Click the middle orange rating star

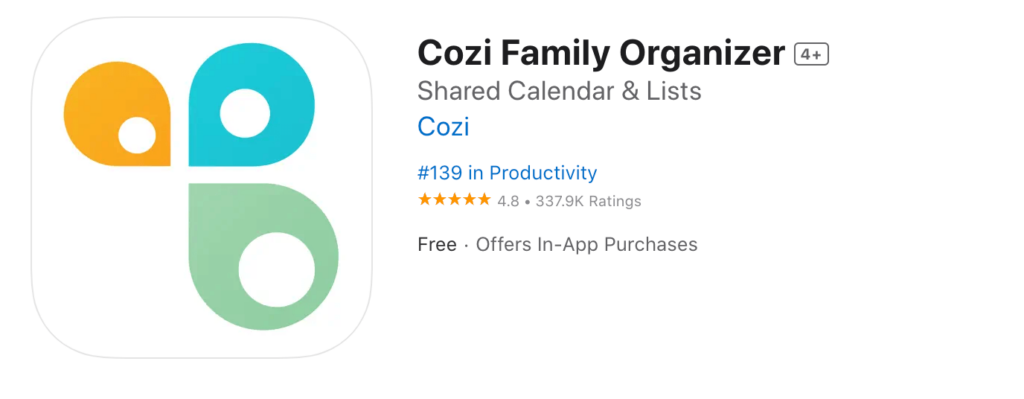(x=455, y=200)
